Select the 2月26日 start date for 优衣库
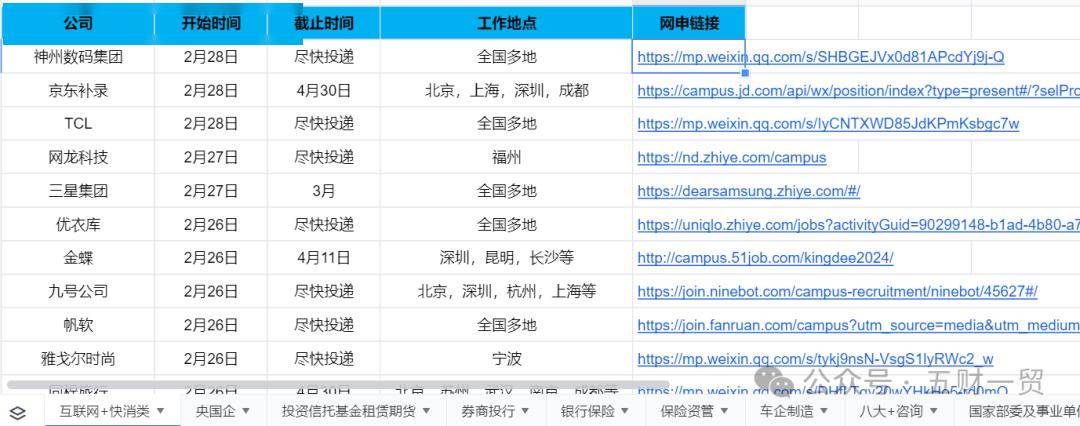The height and width of the screenshot is (426, 1080). 211,225
